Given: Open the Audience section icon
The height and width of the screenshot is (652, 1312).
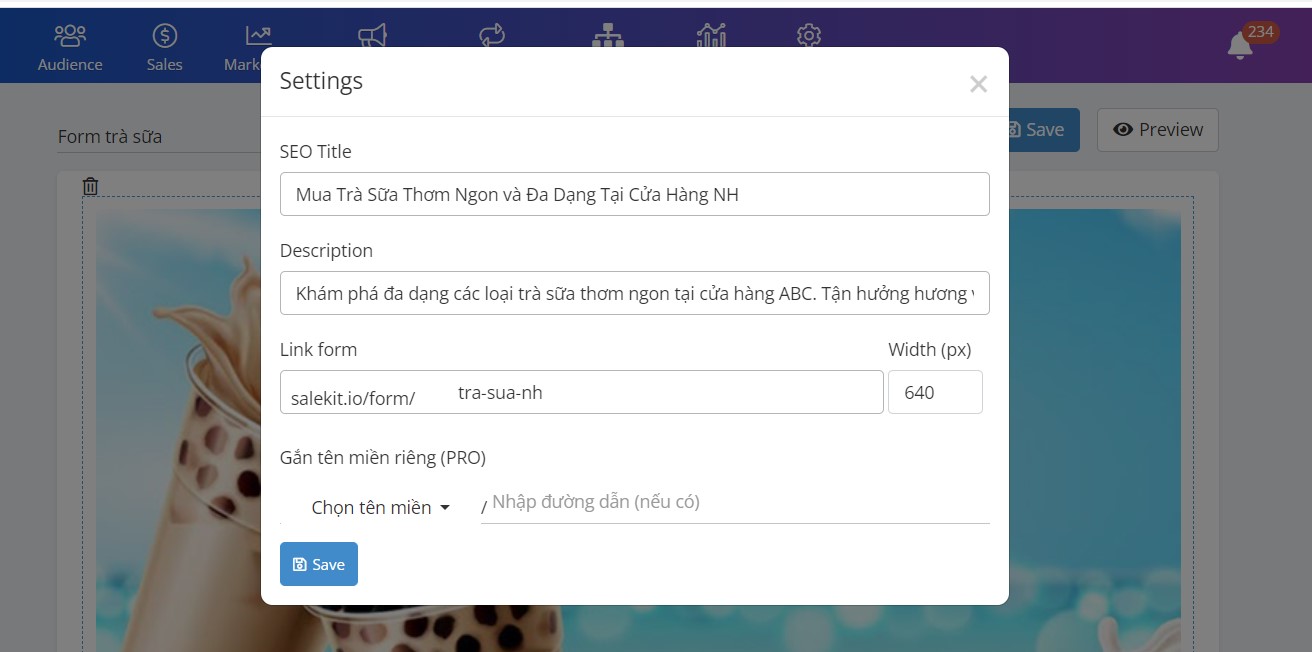Looking at the screenshot, I should [70, 36].
